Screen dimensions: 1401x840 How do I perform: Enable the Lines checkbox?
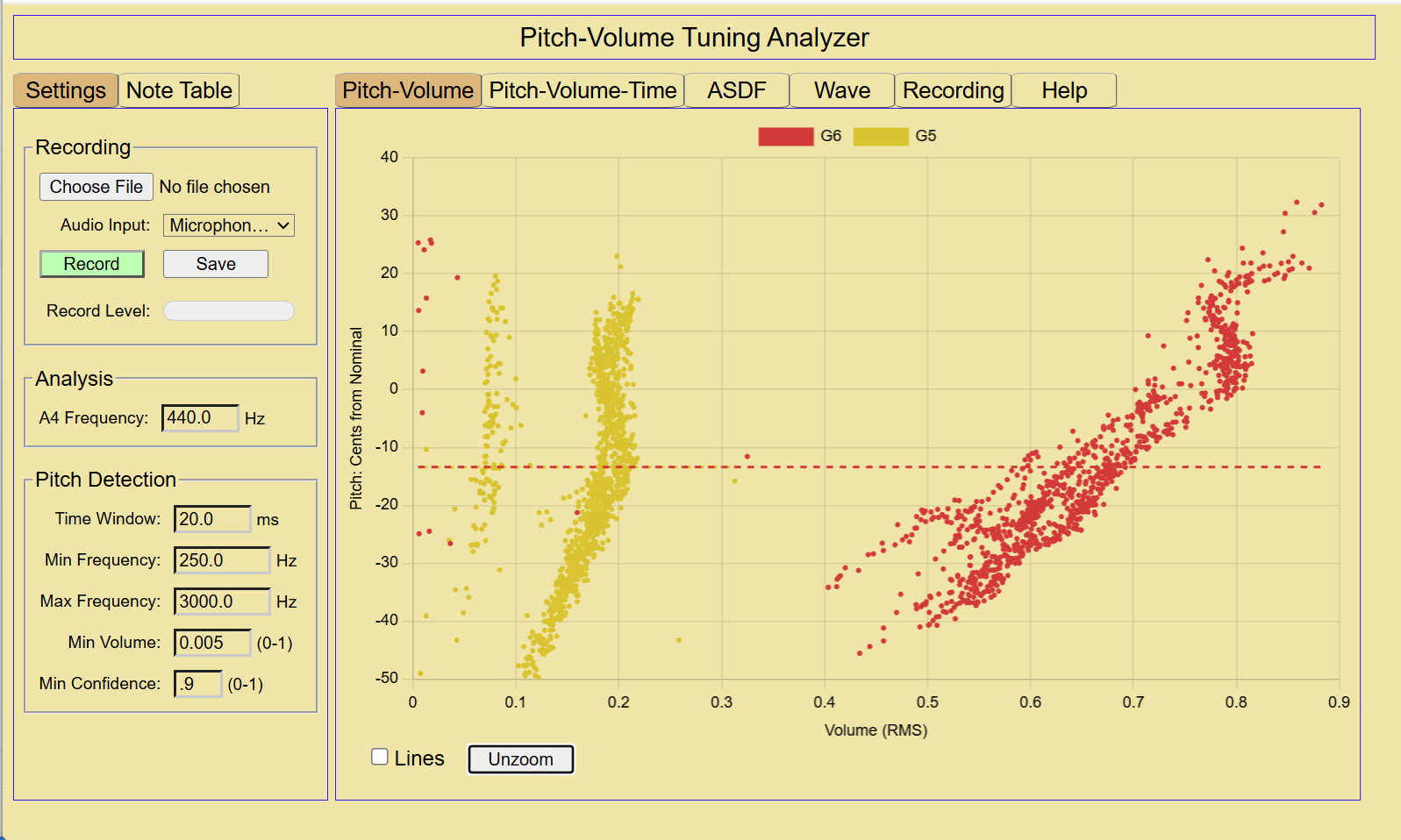click(x=380, y=757)
